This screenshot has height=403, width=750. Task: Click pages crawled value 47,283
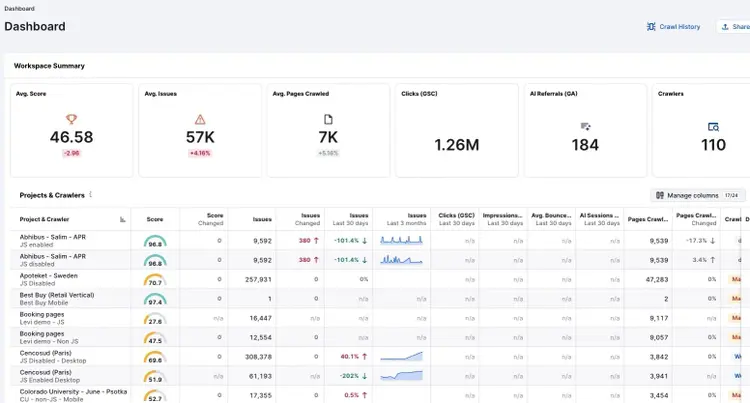pos(657,280)
